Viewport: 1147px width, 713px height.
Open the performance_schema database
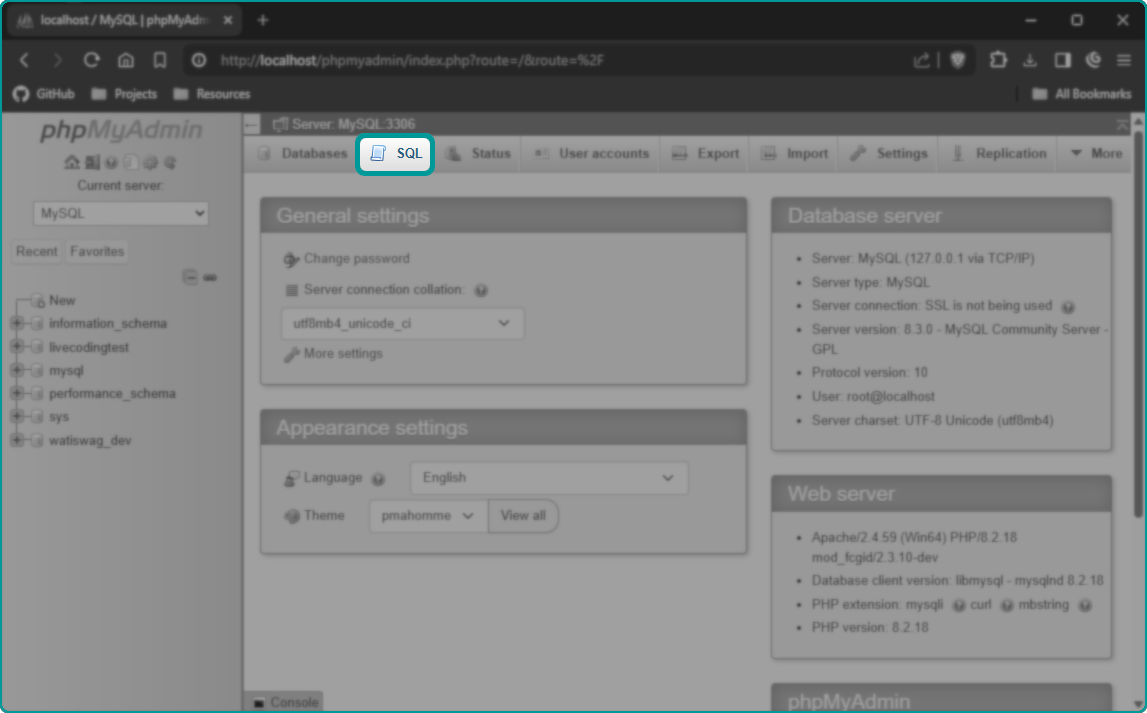112,393
